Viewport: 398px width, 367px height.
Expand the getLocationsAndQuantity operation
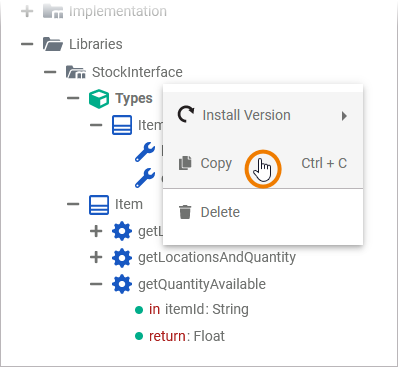tap(96, 257)
